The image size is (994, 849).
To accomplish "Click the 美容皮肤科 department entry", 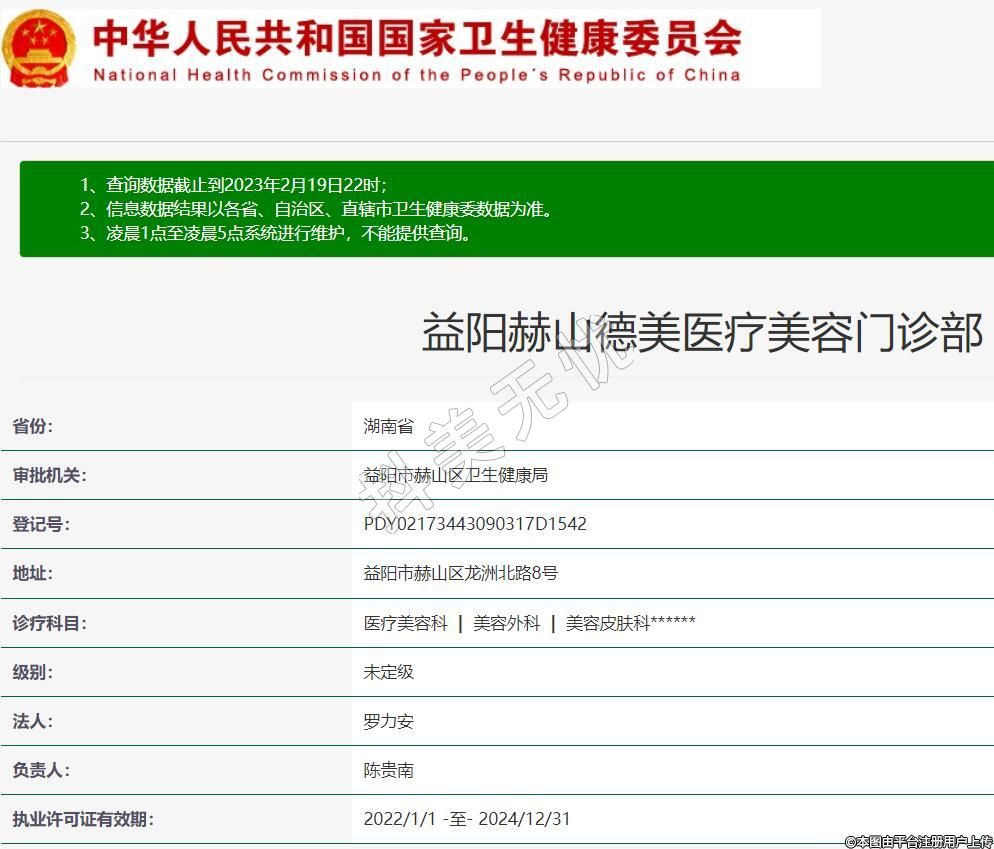I will [608, 623].
